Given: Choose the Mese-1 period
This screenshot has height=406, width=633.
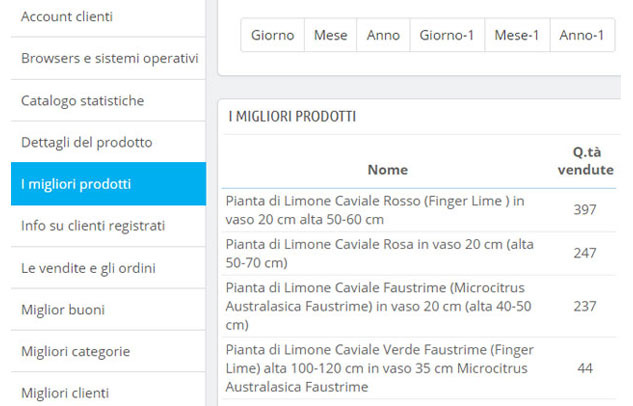Looking at the screenshot, I should point(517,35).
